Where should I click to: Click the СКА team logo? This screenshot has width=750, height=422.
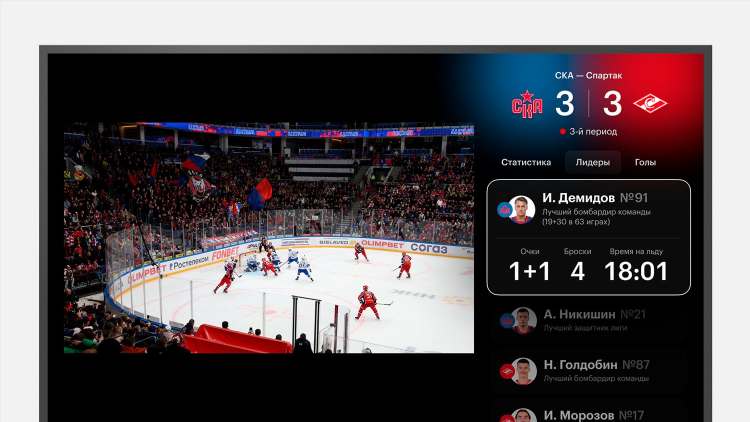[x=527, y=104]
